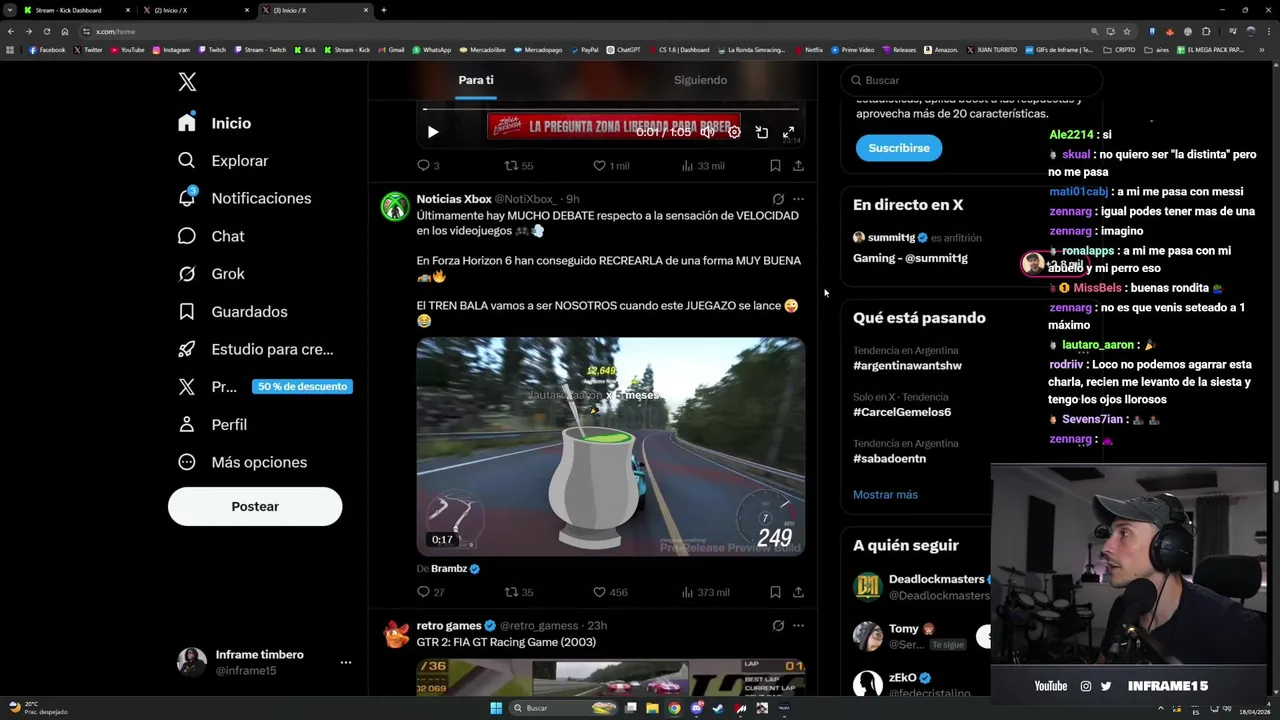Open File Explorer from the taskbar
The image size is (1280, 720).
click(652, 708)
